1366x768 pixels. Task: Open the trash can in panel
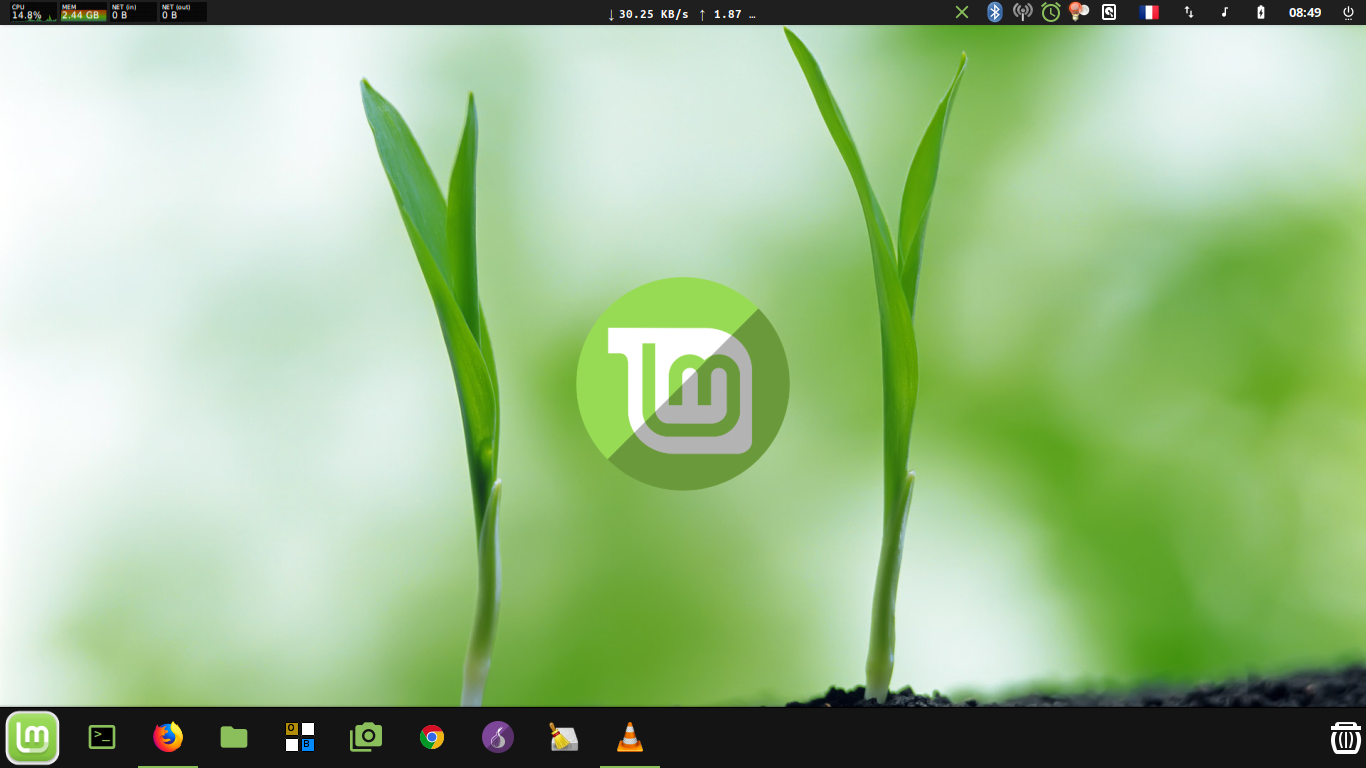click(x=1346, y=738)
